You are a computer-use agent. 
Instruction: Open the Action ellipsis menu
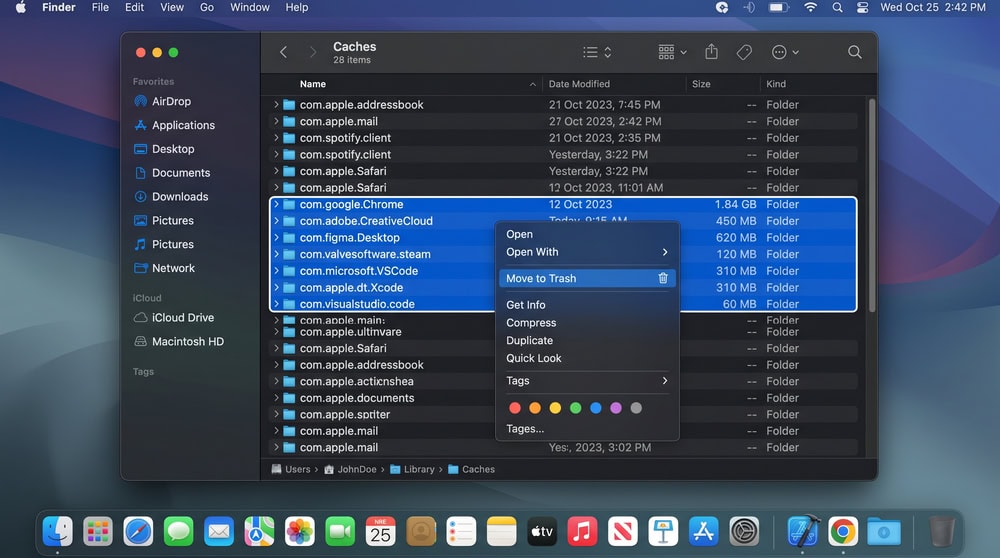coord(785,52)
